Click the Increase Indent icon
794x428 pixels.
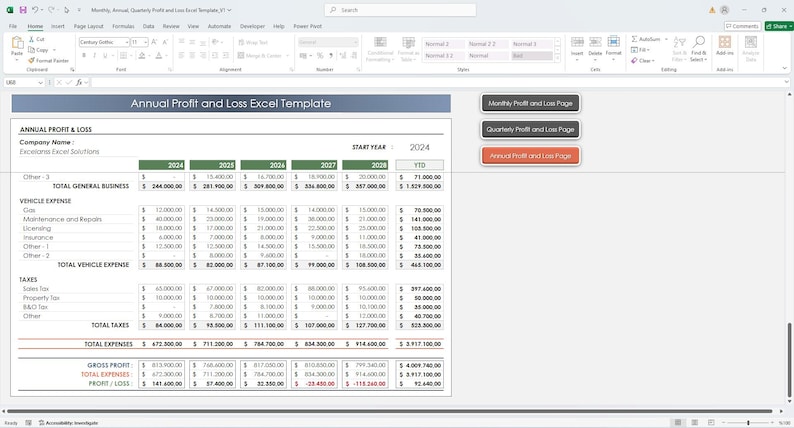pyautogui.click(x=225, y=55)
